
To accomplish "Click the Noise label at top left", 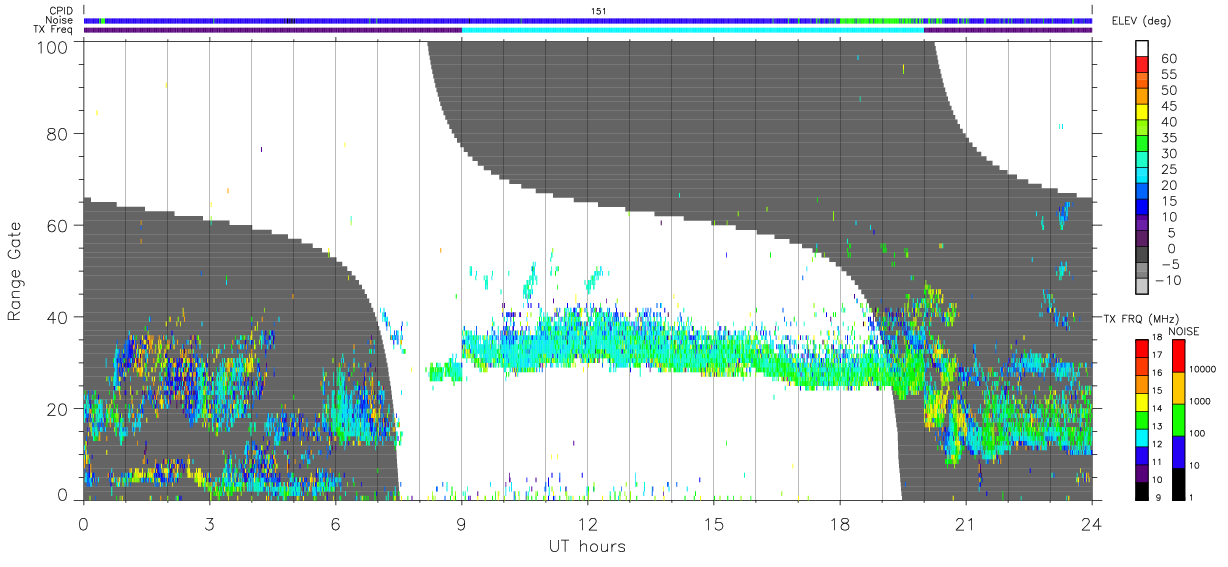I will (x=59, y=20).
